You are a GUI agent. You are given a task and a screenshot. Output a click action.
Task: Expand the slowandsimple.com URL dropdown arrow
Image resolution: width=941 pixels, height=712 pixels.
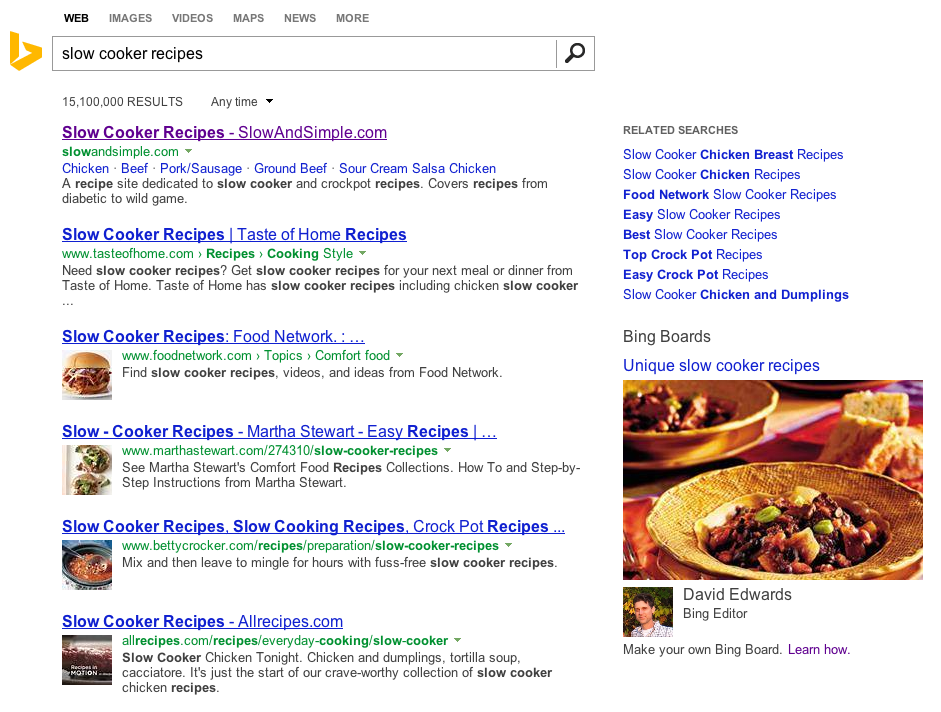pyautogui.click(x=188, y=151)
